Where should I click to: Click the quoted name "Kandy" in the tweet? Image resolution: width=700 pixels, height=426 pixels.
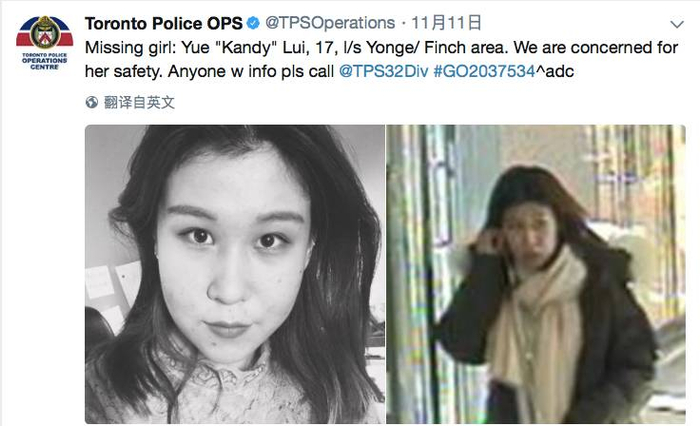pyautogui.click(x=246, y=47)
